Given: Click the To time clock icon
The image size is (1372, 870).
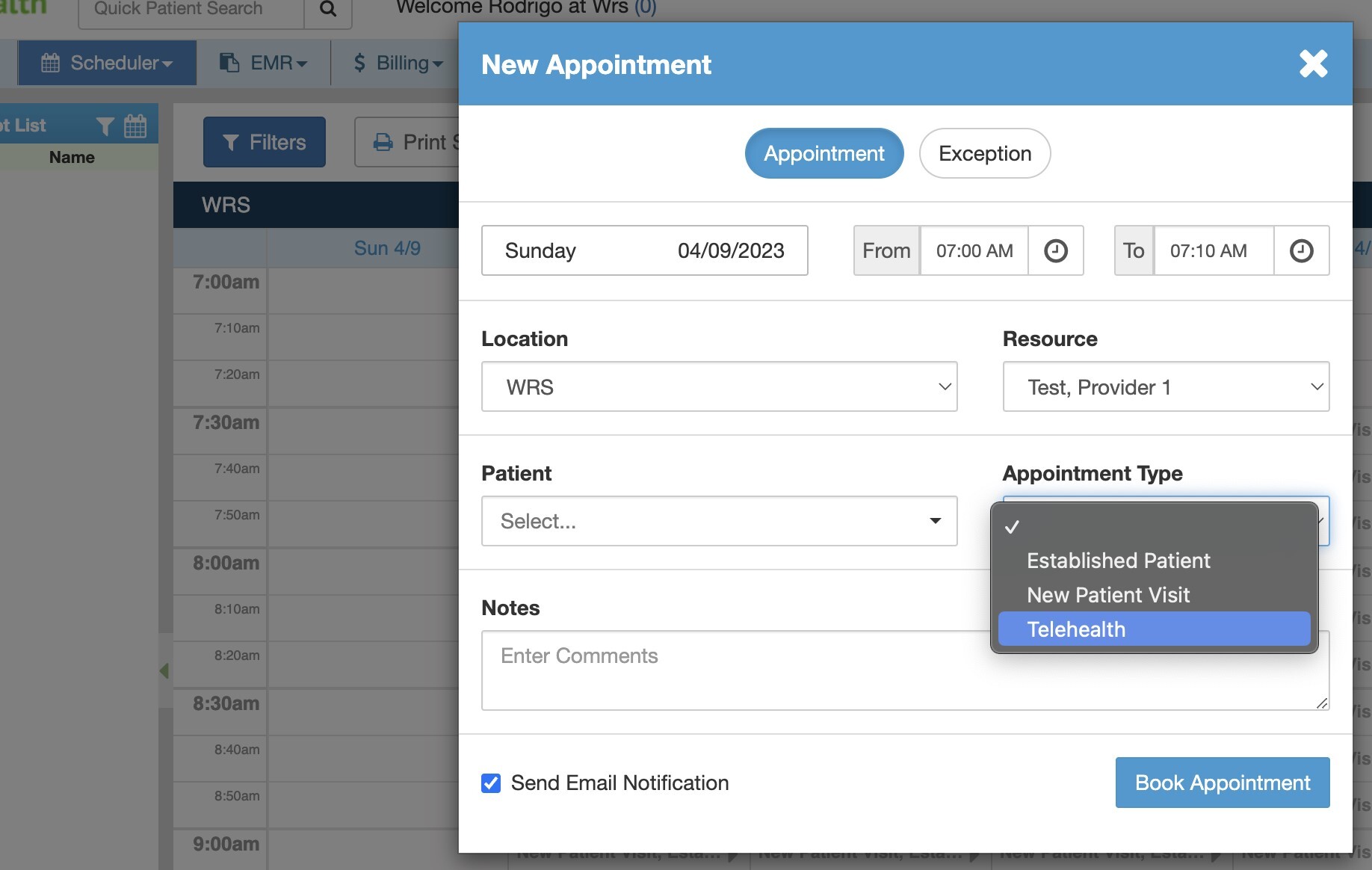Looking at the screenshot, I should (1301, 250).
